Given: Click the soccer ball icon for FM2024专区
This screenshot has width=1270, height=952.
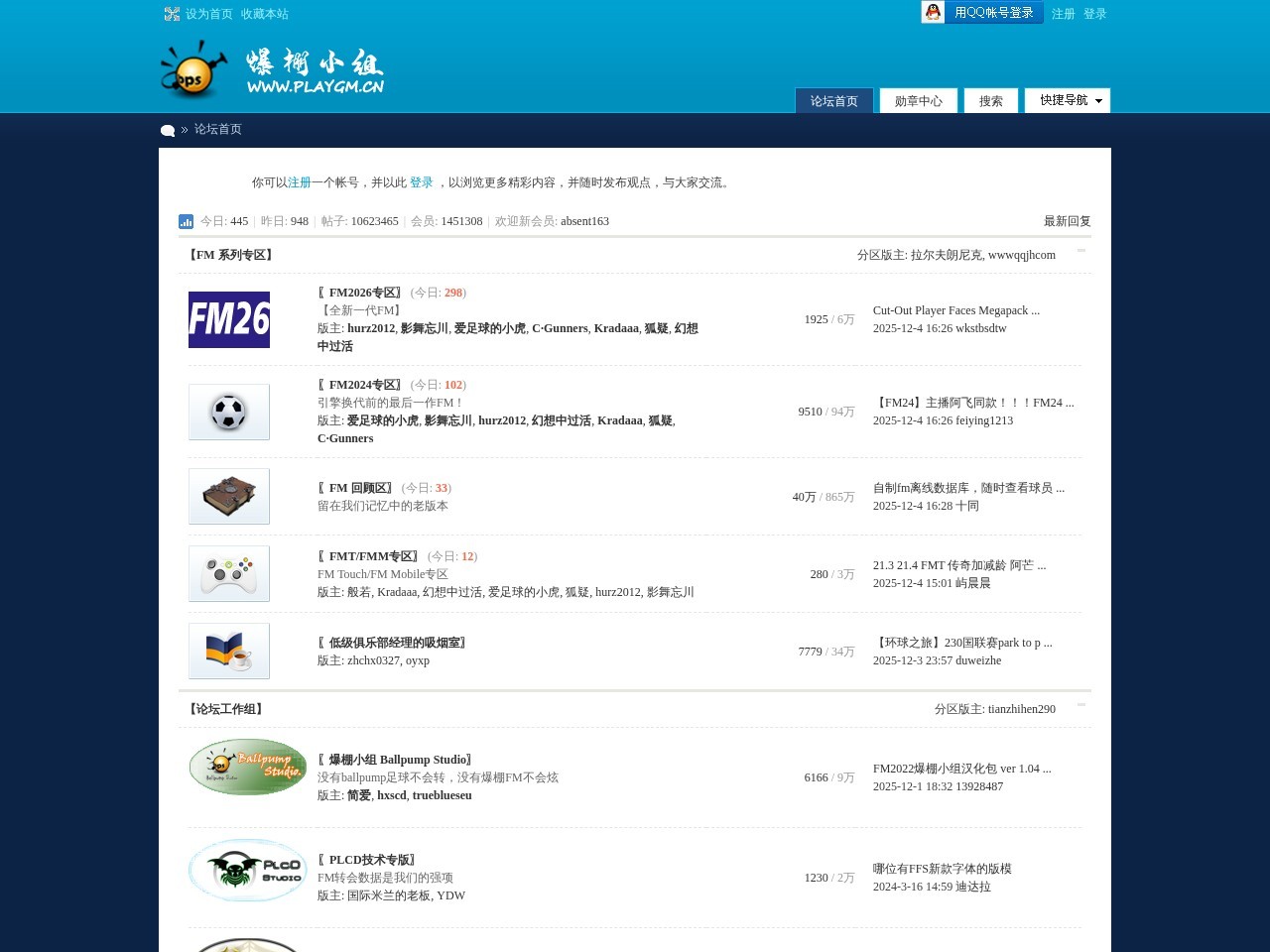Looking at the screenshot, I should point(228,412).
